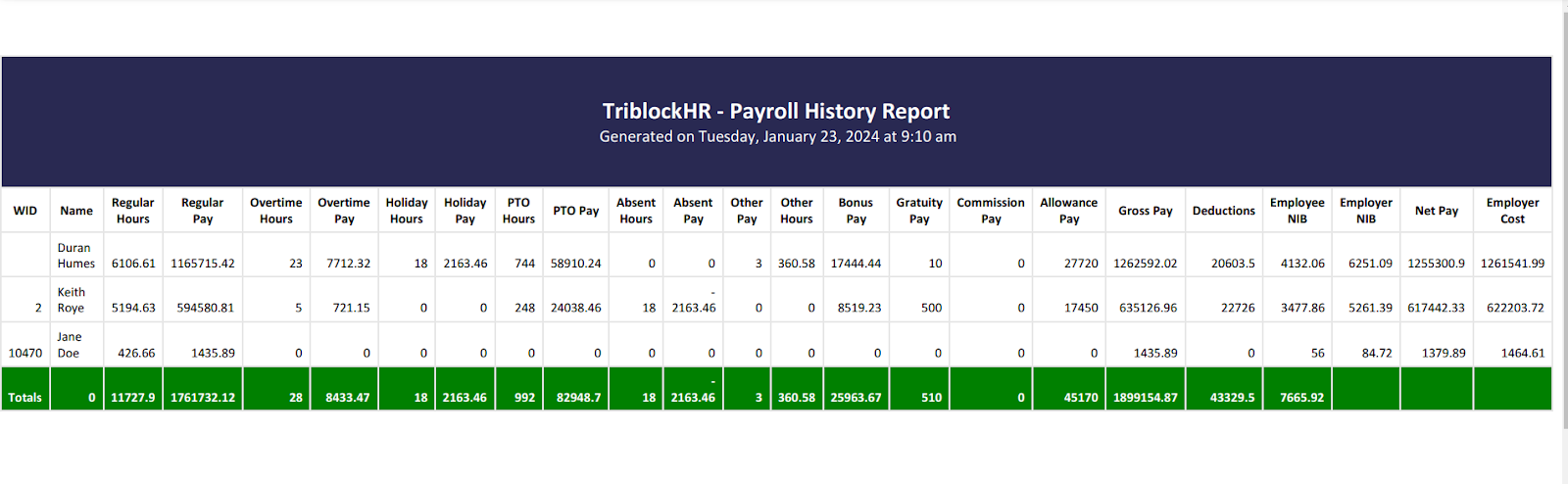Screen dimensions: 1568x484
Task: Click the Bonus Pay column header
Action: tap(856, 211)
